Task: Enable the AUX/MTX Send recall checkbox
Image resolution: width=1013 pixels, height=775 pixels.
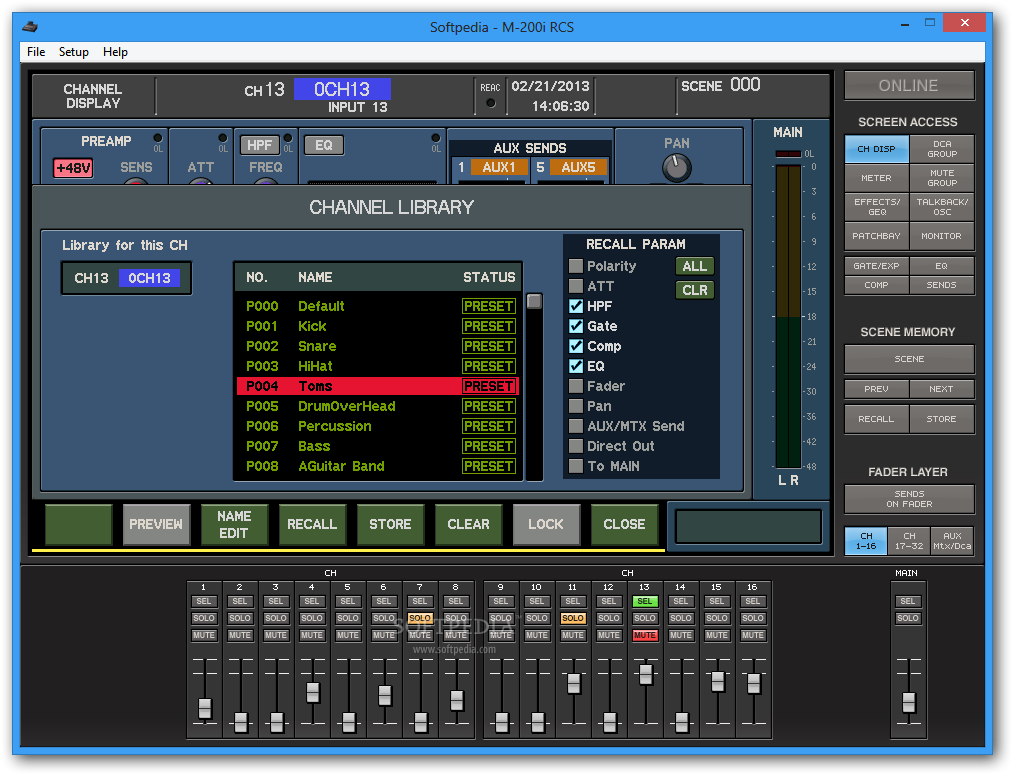Action: (x=576, y=426)
